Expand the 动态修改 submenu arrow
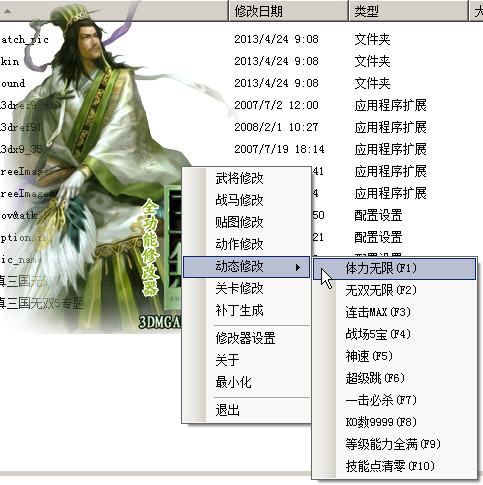483x485 pixels. 298,267
